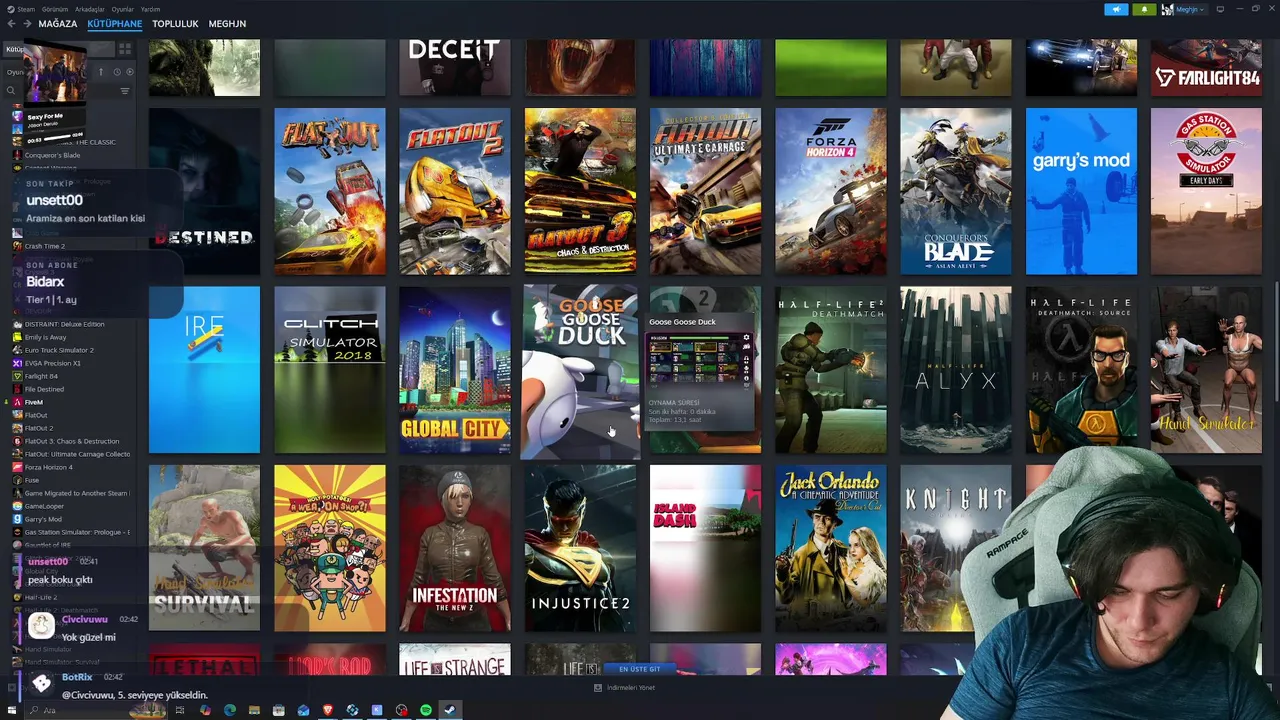Screen dimensions: 1280x720
Task: Open Half-Life Deathmatch: Source cover
Action: [x=1081, y=370]
